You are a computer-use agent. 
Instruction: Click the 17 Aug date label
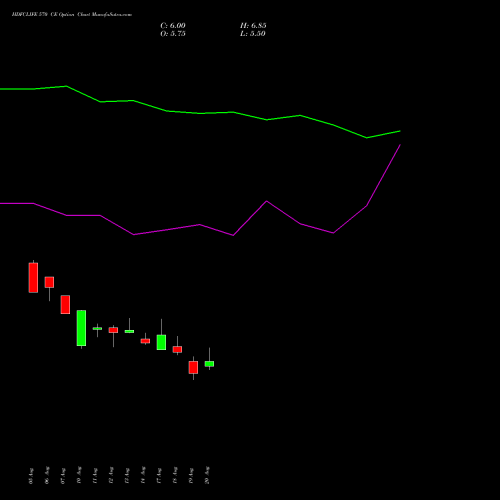coord(159,476)
